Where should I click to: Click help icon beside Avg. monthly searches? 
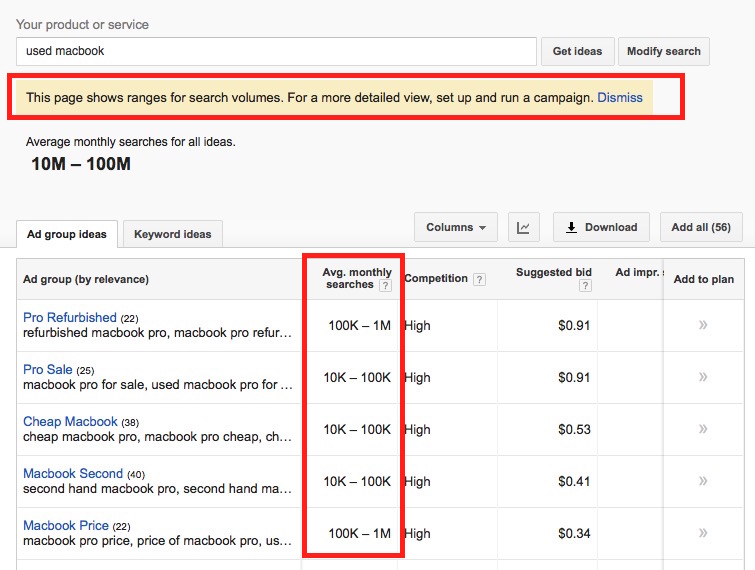(386, 286)
